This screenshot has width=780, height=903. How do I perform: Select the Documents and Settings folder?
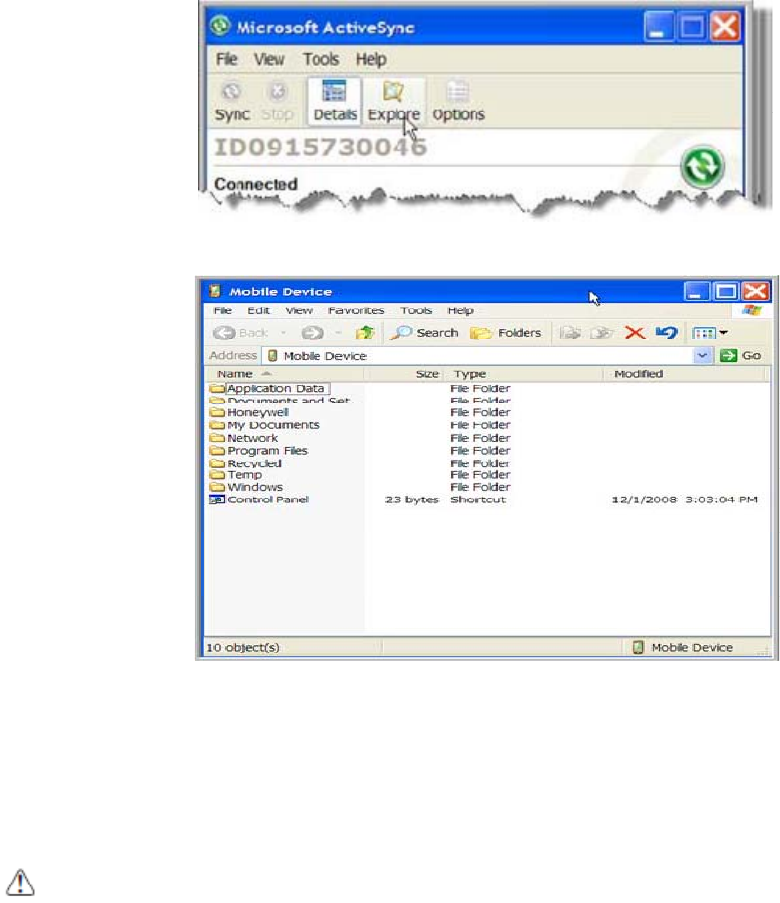[x=280, y=400]
